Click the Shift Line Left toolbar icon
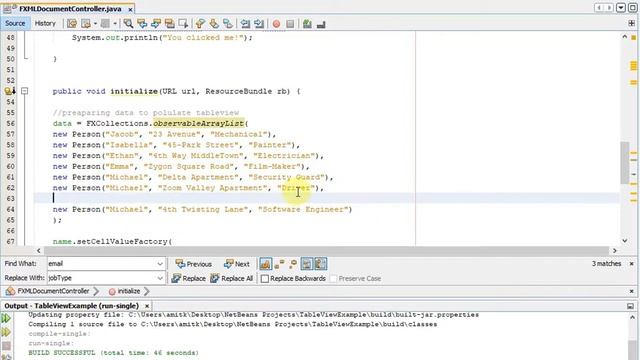 (x=245, y=24)
